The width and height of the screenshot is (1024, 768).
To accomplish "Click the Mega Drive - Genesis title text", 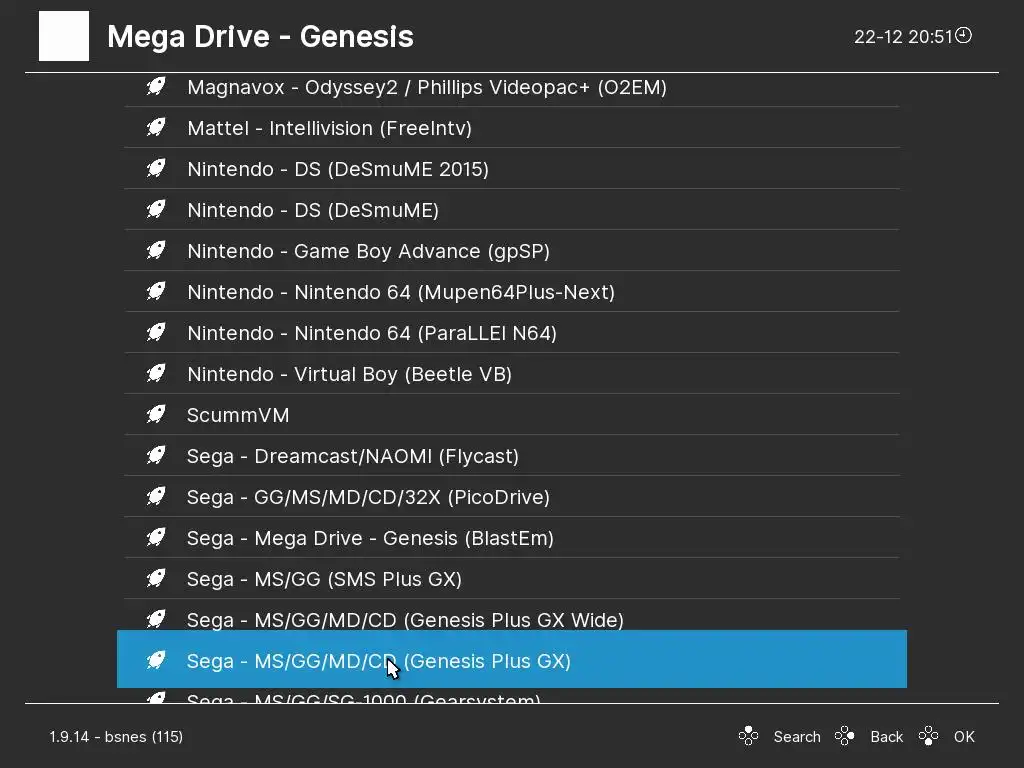I will [260, 37].
